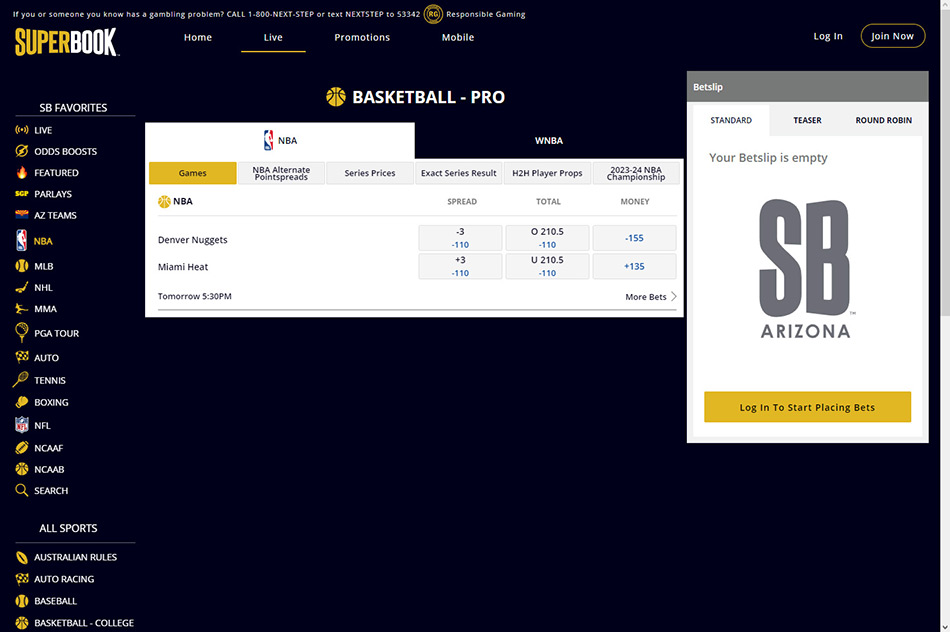Click the SGP Parlays icon
Screen dimensions: 950x632
point(22,194)
